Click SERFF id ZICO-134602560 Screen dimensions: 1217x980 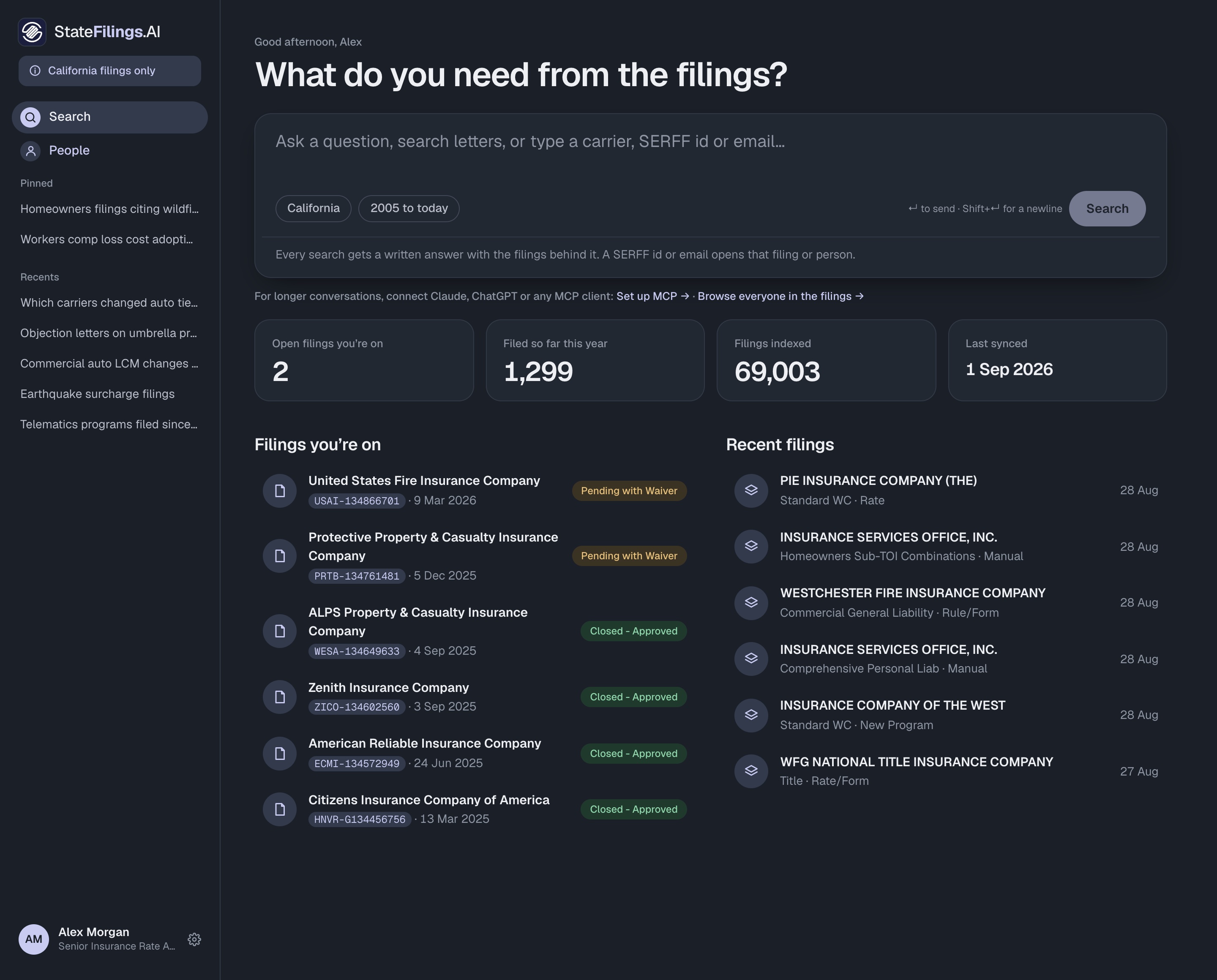pyautogui.click(x=357, y=707)
